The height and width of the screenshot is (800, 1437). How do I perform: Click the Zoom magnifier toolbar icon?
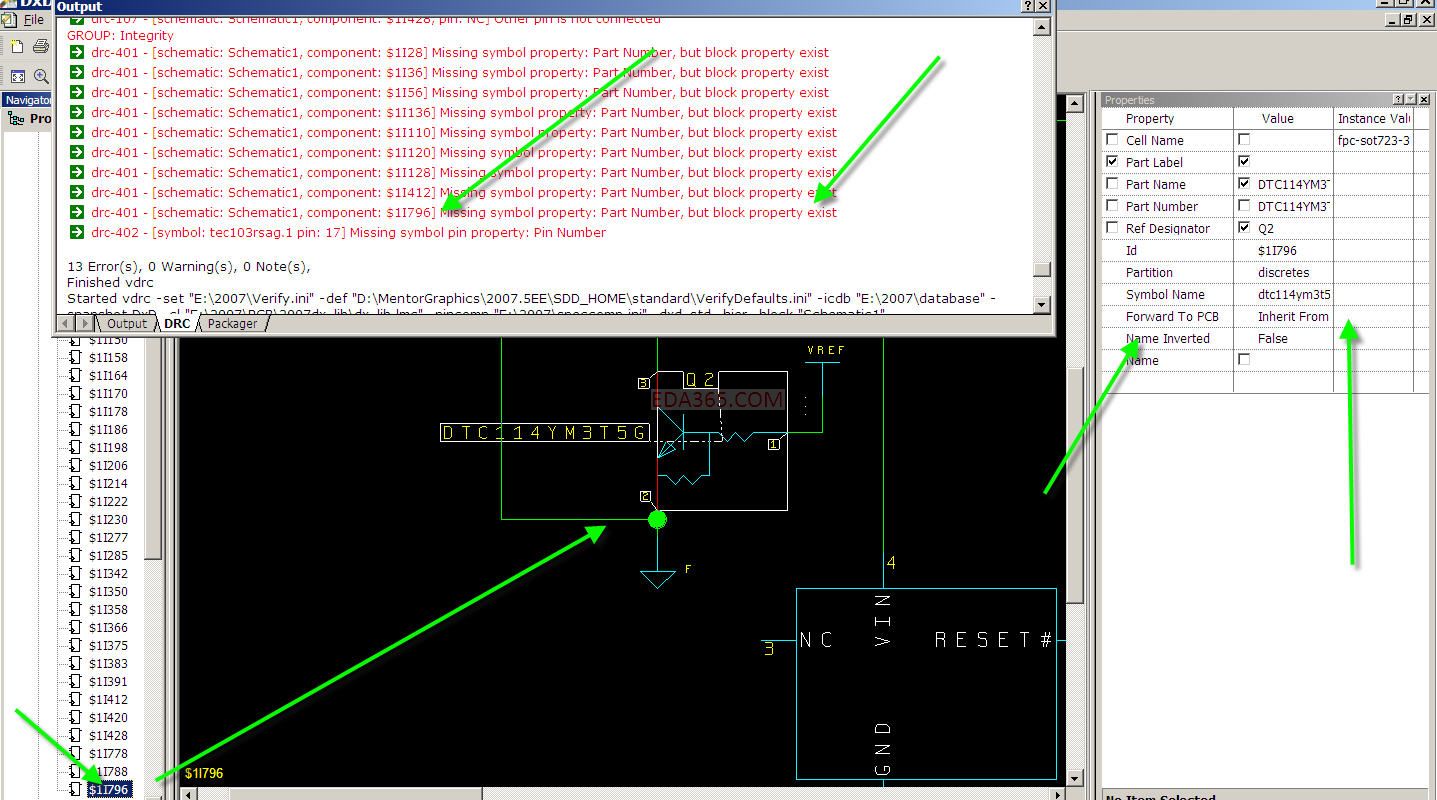pyautogui.click(x=41, y=76)
